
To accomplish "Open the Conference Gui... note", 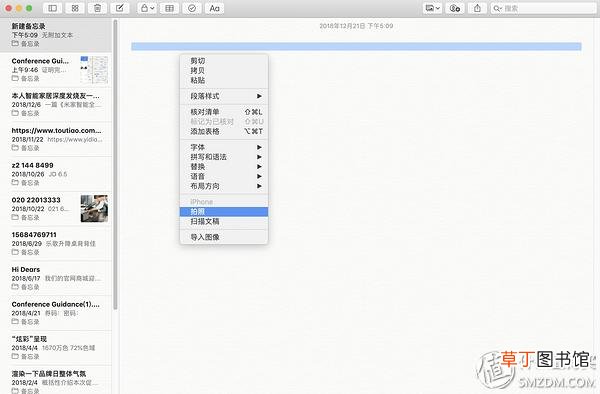I will (56, 70).
